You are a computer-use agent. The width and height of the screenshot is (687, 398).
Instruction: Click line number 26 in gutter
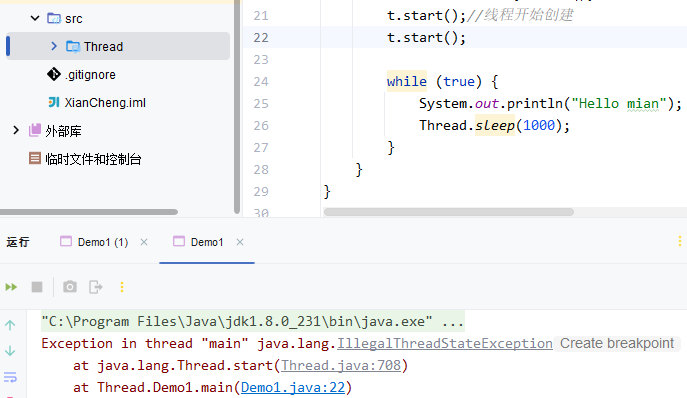click(261, 126)
